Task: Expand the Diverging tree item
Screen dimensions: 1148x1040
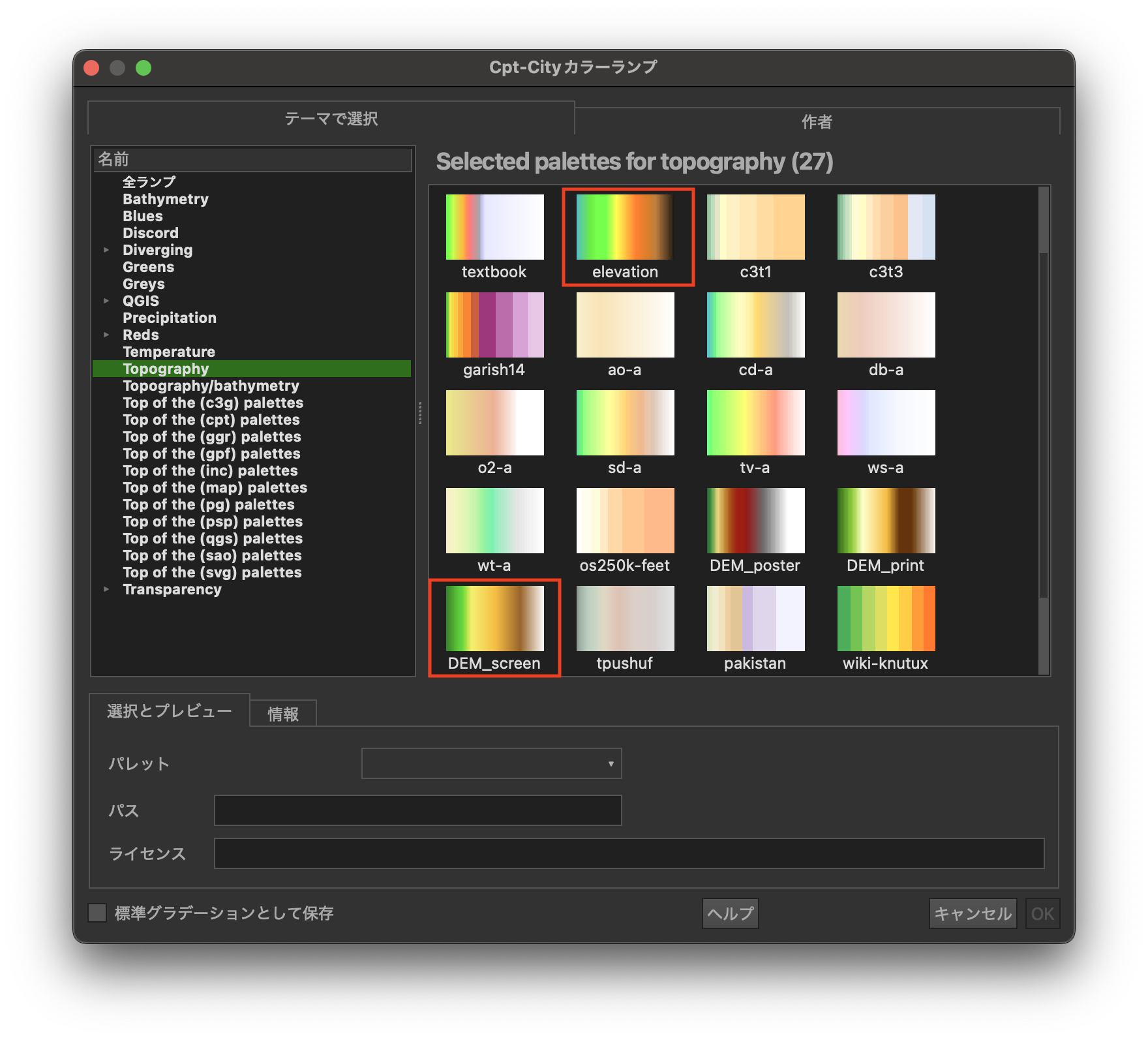Action: [x=106, y=250]
